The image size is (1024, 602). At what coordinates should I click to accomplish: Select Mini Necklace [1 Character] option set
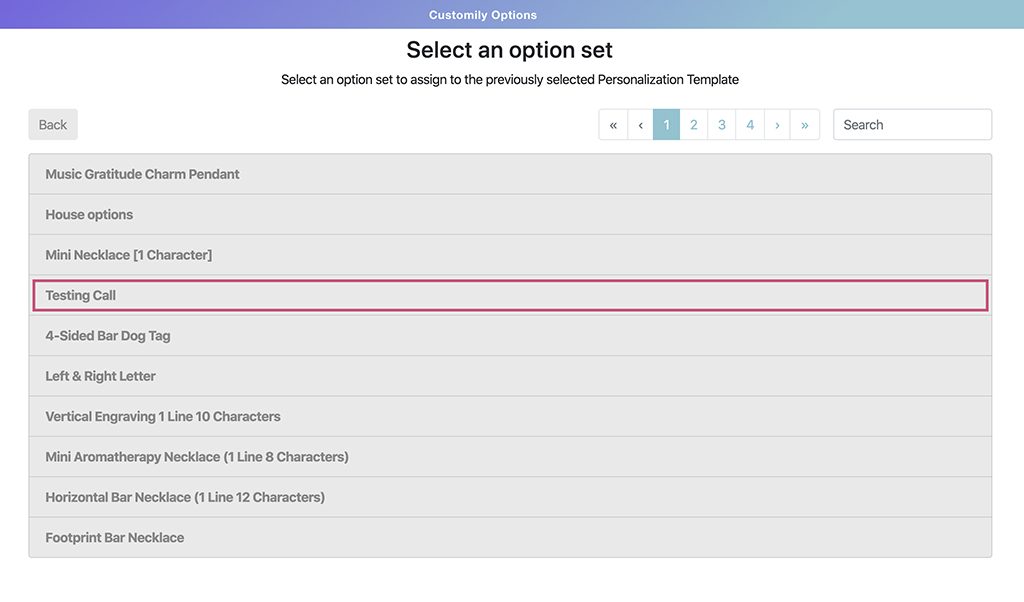coord(510,255)
